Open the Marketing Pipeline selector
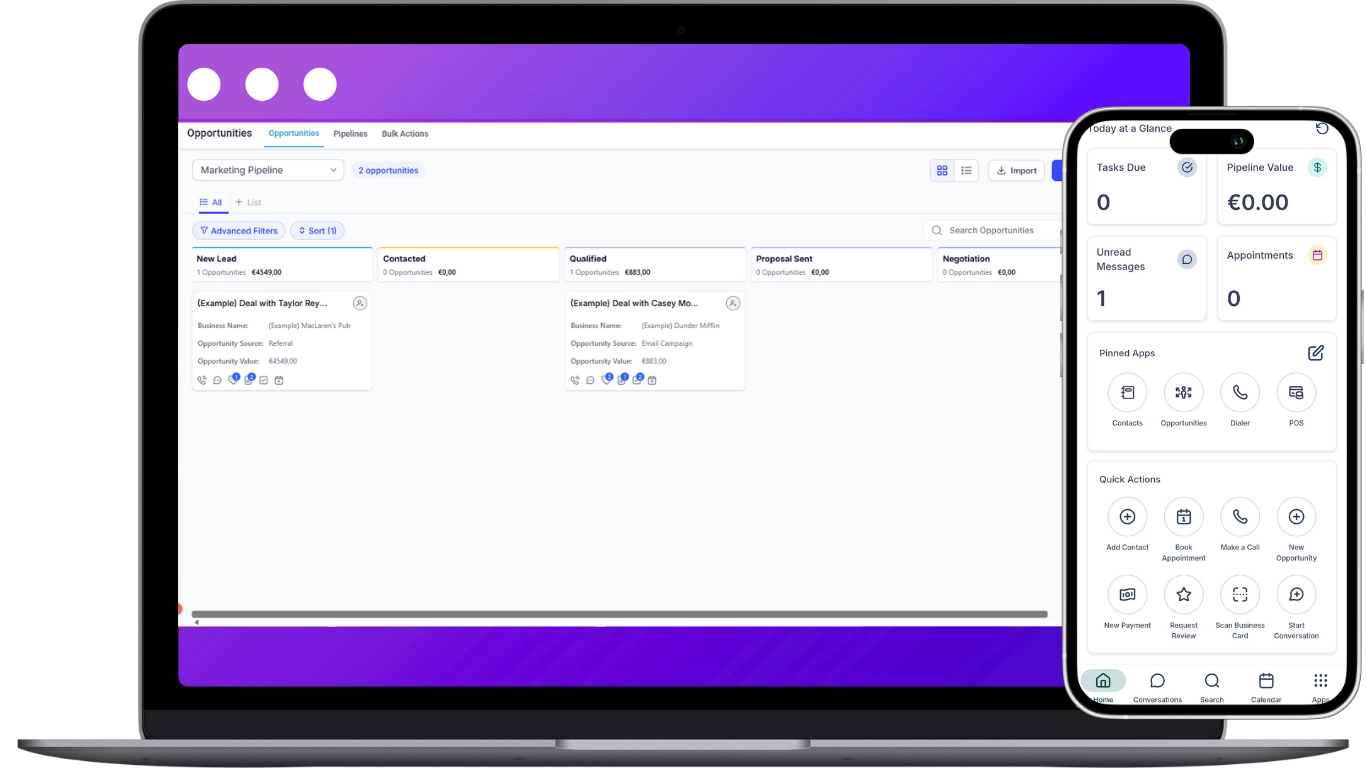This screenshot has height=768, width=1366. click(267, 170)
